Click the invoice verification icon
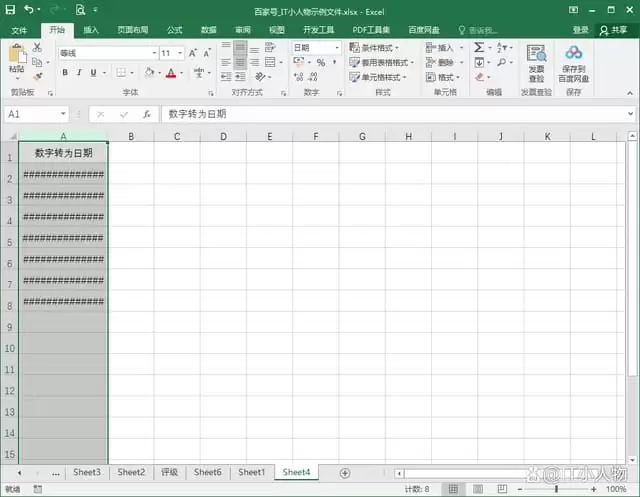 [x=536, y=53]
